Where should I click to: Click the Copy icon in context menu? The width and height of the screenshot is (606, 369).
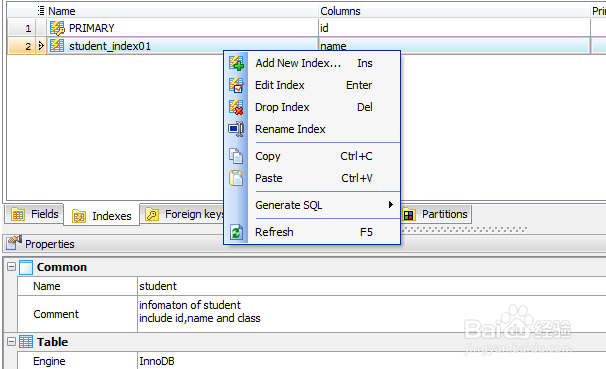[236, 156]
